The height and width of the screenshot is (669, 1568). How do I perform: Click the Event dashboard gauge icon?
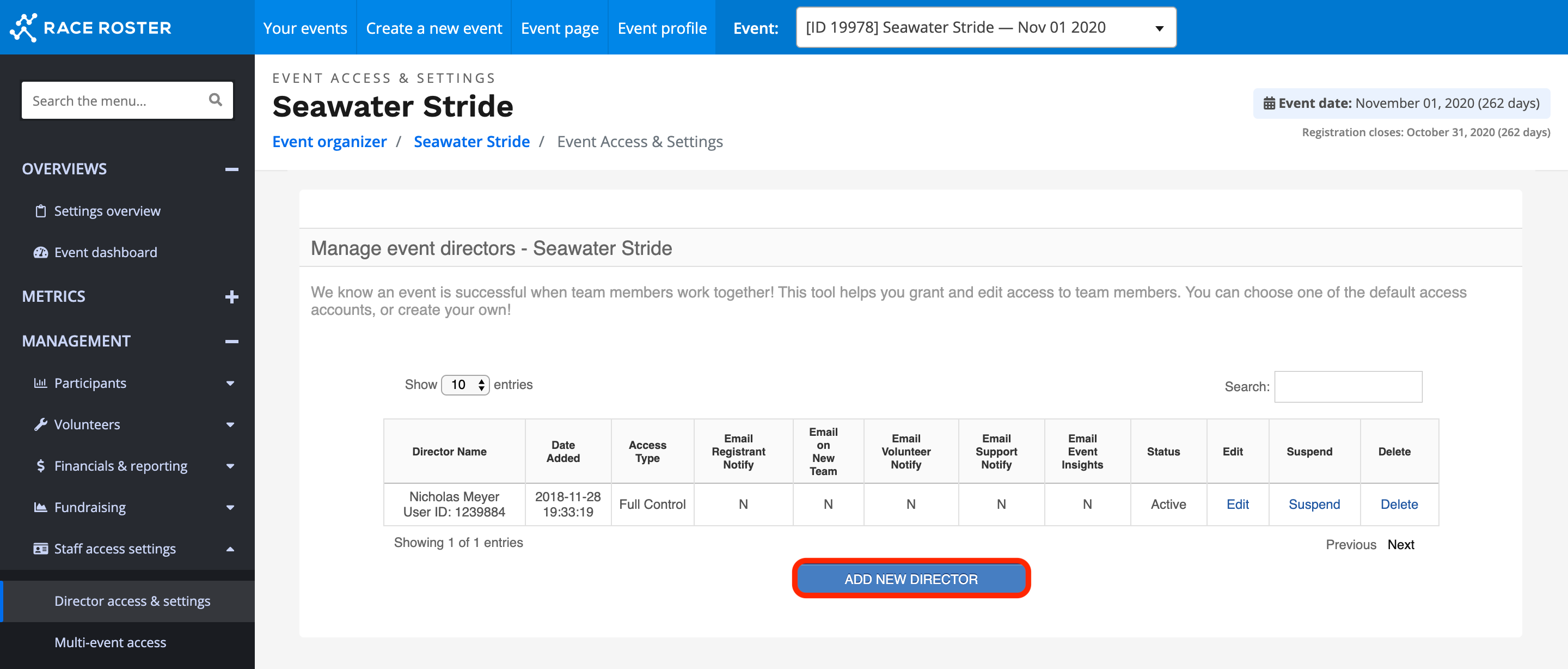pyautogui.click(x=41, y=252)
